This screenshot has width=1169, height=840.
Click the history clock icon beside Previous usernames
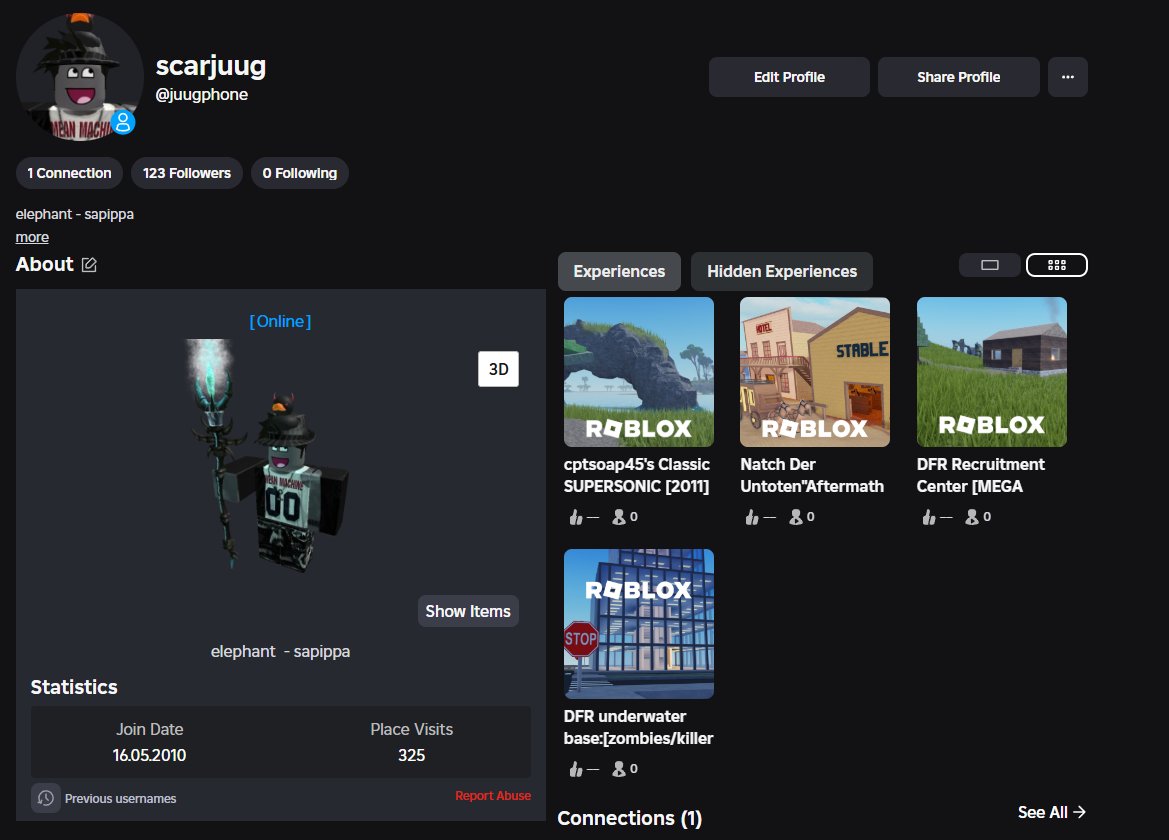click(x=45, y=797)
